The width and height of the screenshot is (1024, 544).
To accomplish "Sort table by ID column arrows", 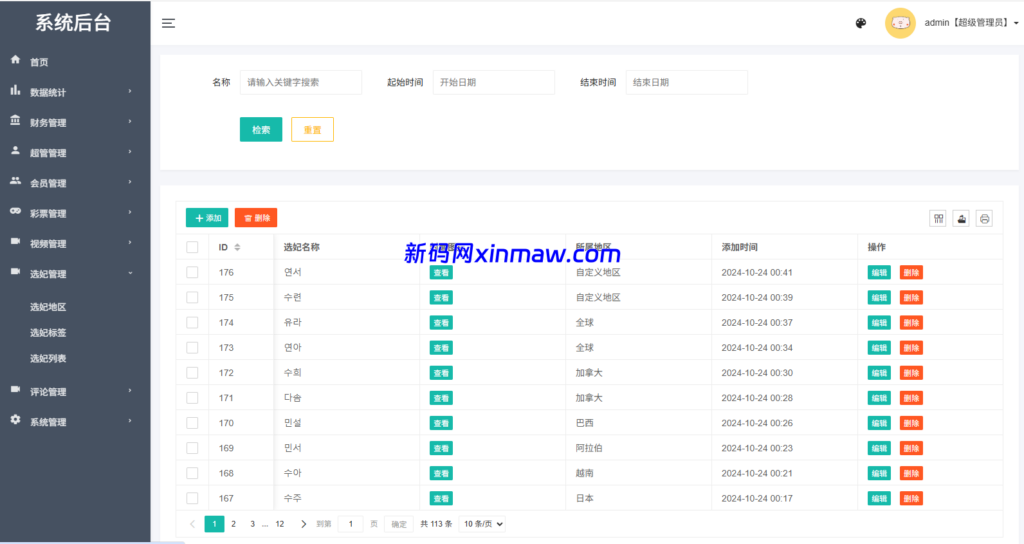I will [x=237, y=247].
